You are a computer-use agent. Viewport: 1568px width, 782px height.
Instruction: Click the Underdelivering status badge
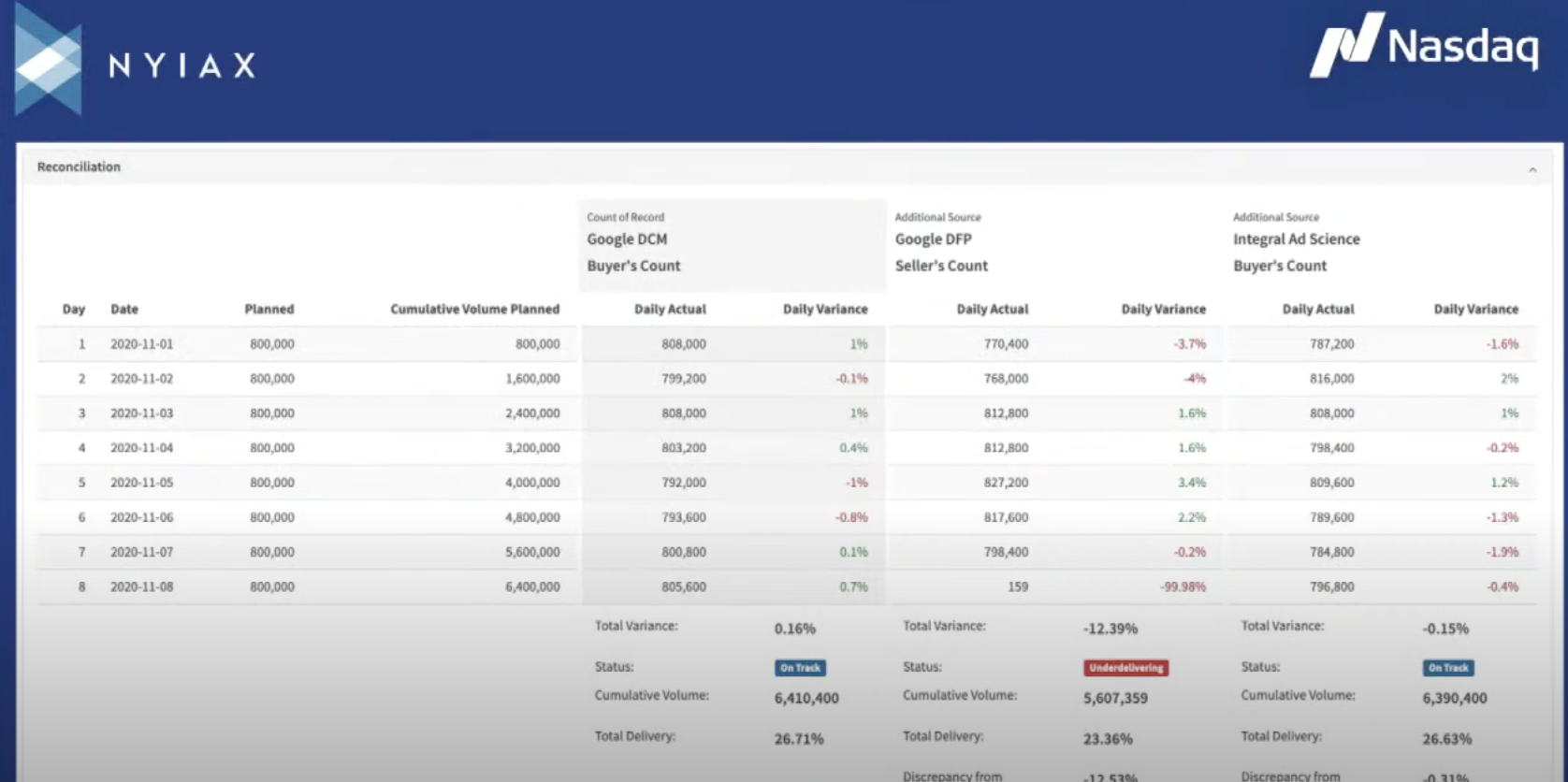tap(1125, 668)
